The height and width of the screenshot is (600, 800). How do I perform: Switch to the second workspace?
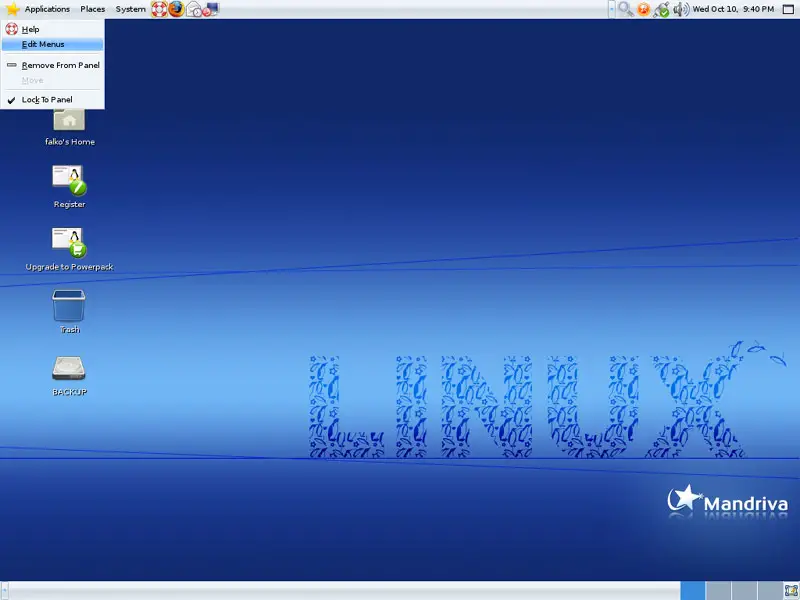pyautogui.click(x=718, y=591)
